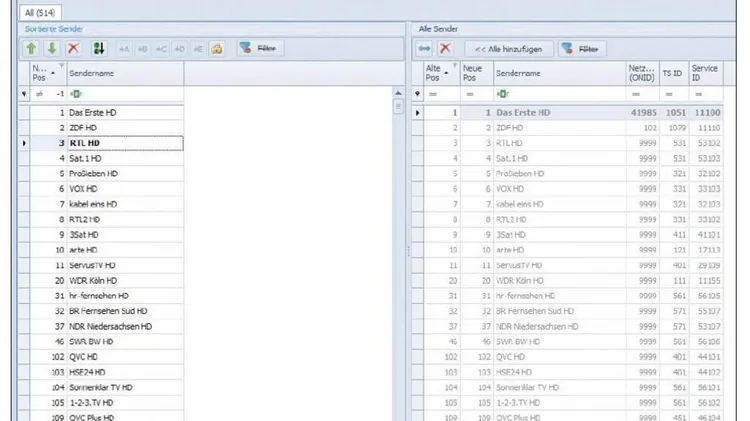750x421 pixels.
Task: Click the blue add-channel arrow in Alle Sender
Action: (424, 49)
